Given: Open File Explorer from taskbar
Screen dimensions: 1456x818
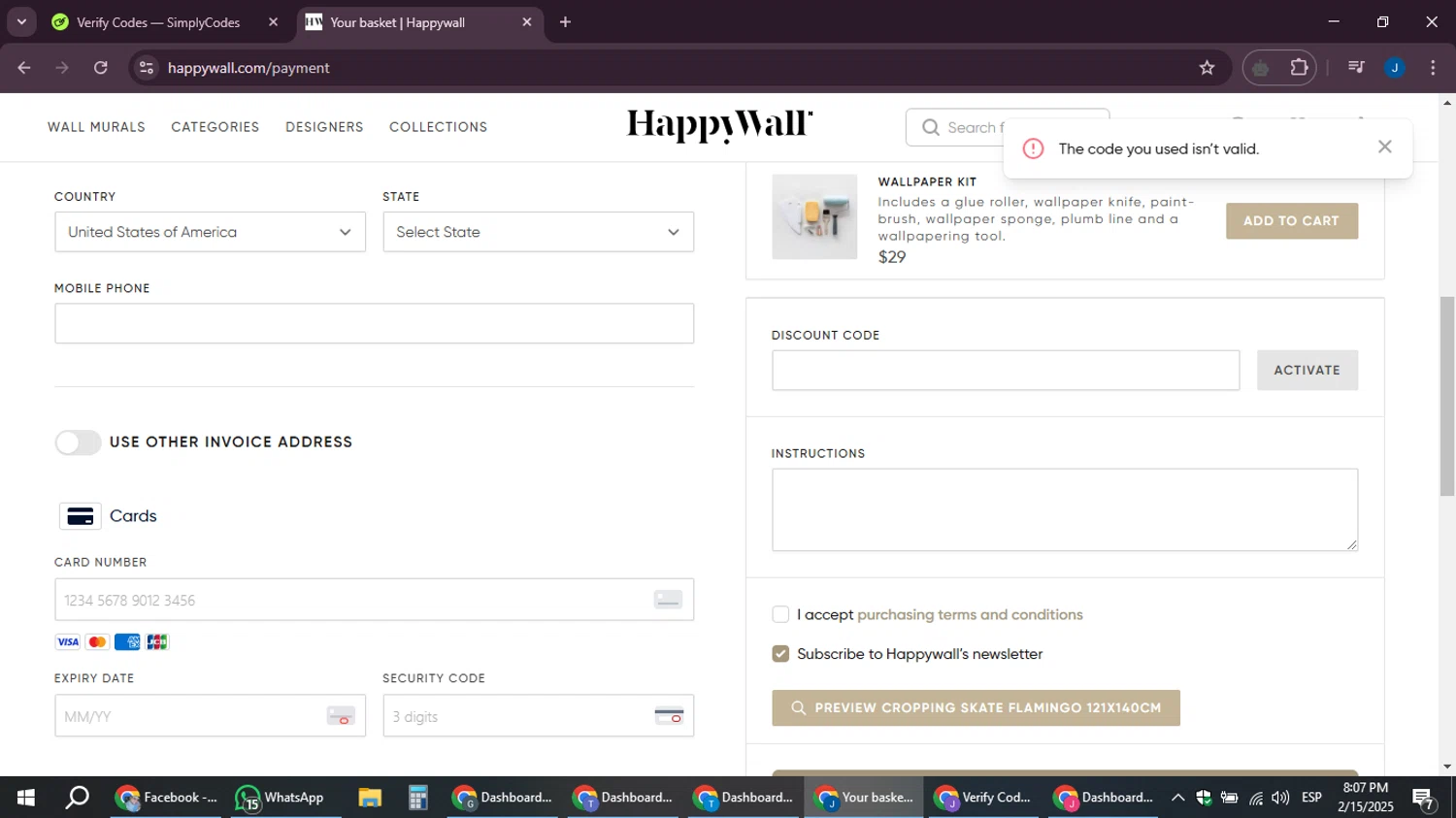Looking at the screenshot, I should coord(370,798).
